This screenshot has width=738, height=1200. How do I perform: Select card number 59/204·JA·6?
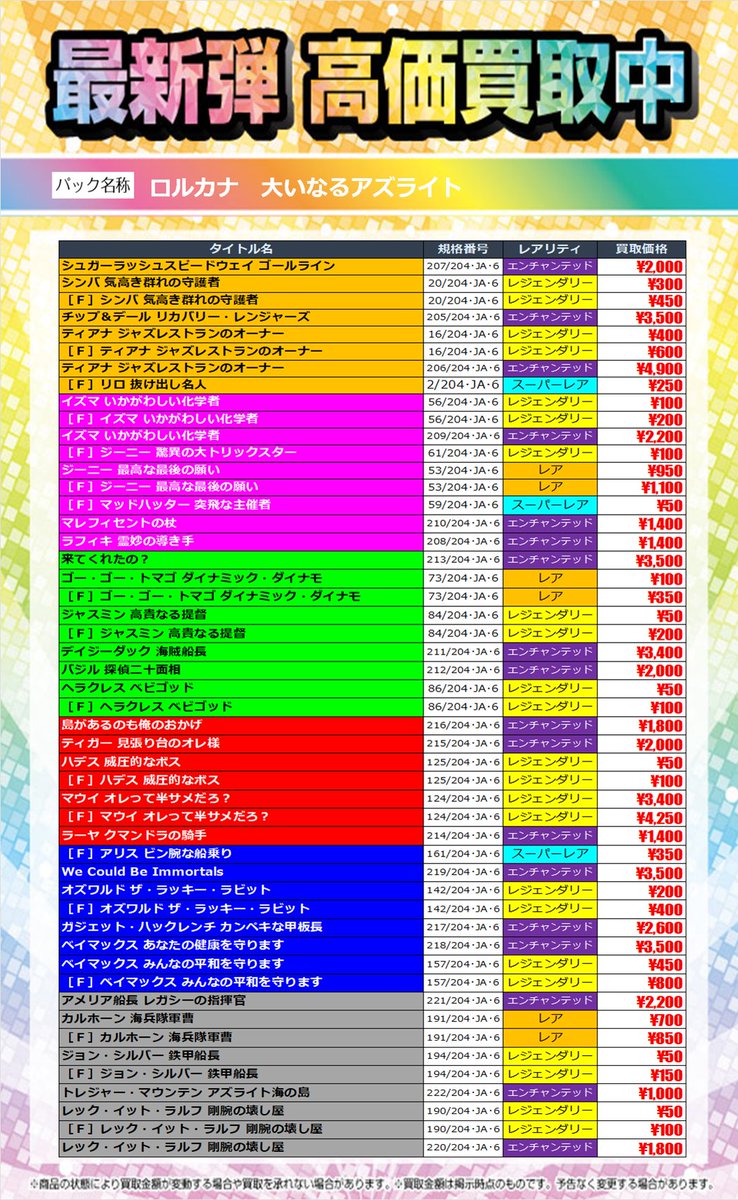point(463,504)
